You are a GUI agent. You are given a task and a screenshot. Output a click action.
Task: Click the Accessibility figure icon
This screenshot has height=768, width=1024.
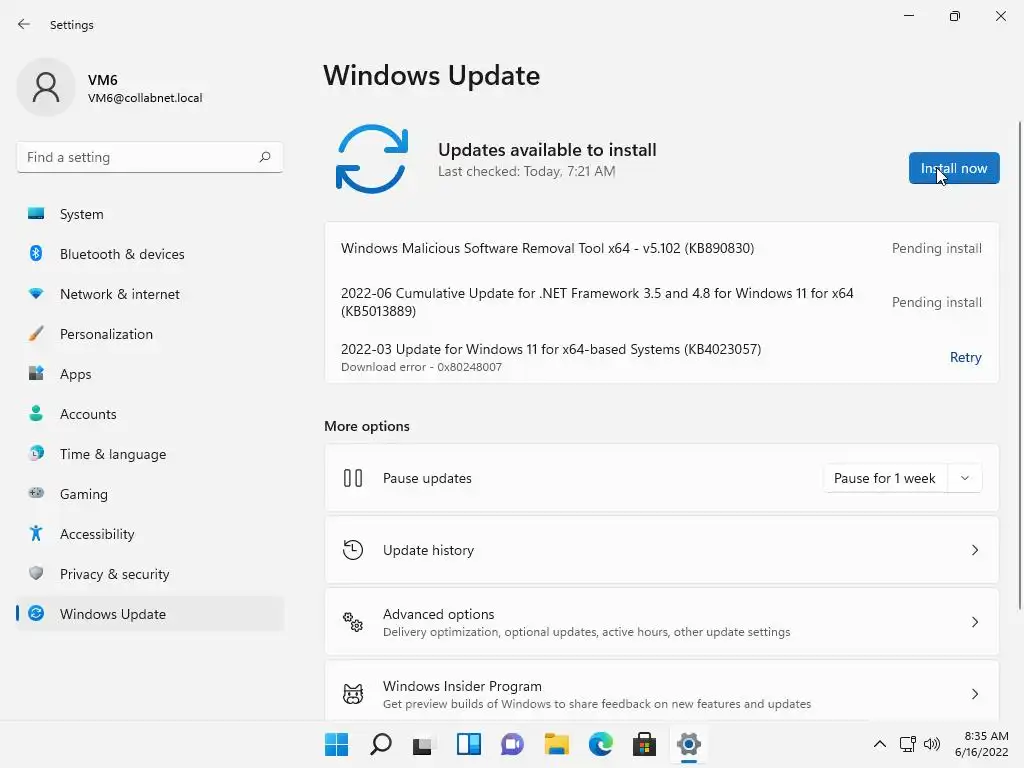click(36, 534)
